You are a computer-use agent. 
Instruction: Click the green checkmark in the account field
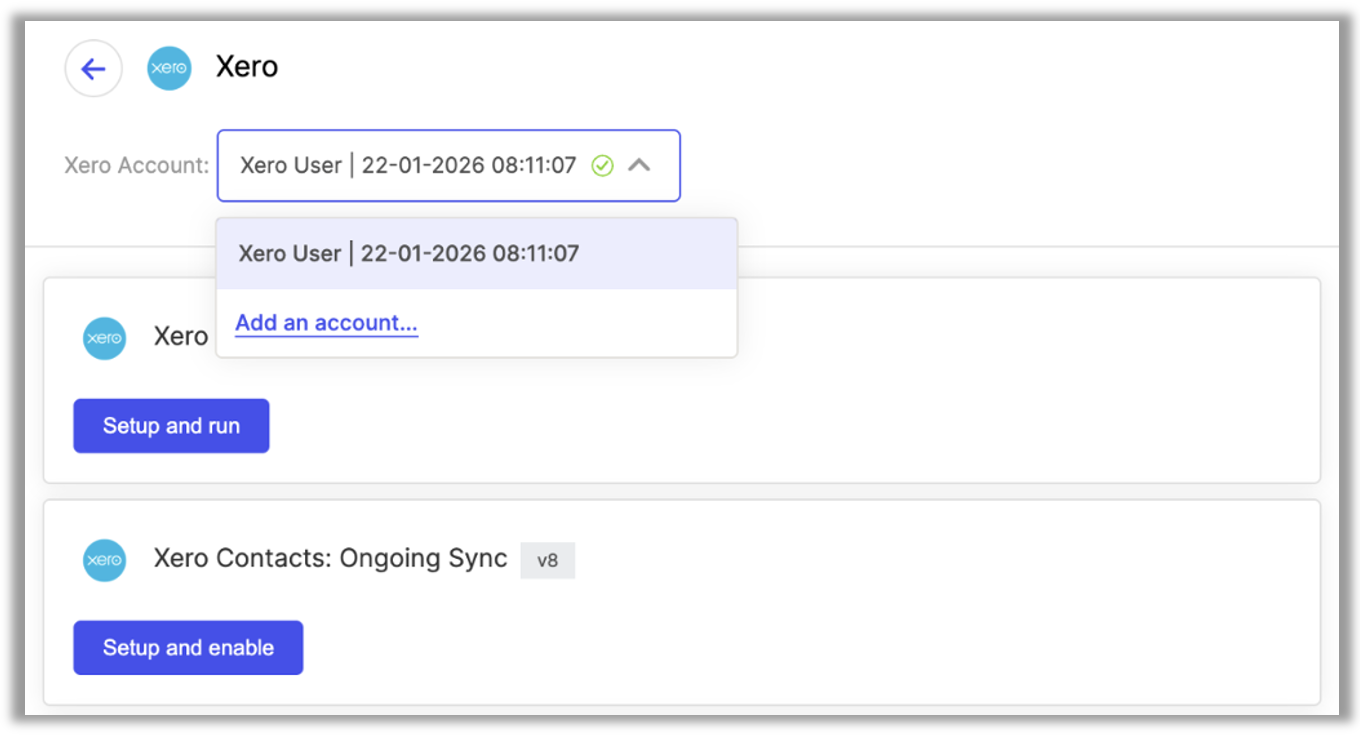pos(602,166)
